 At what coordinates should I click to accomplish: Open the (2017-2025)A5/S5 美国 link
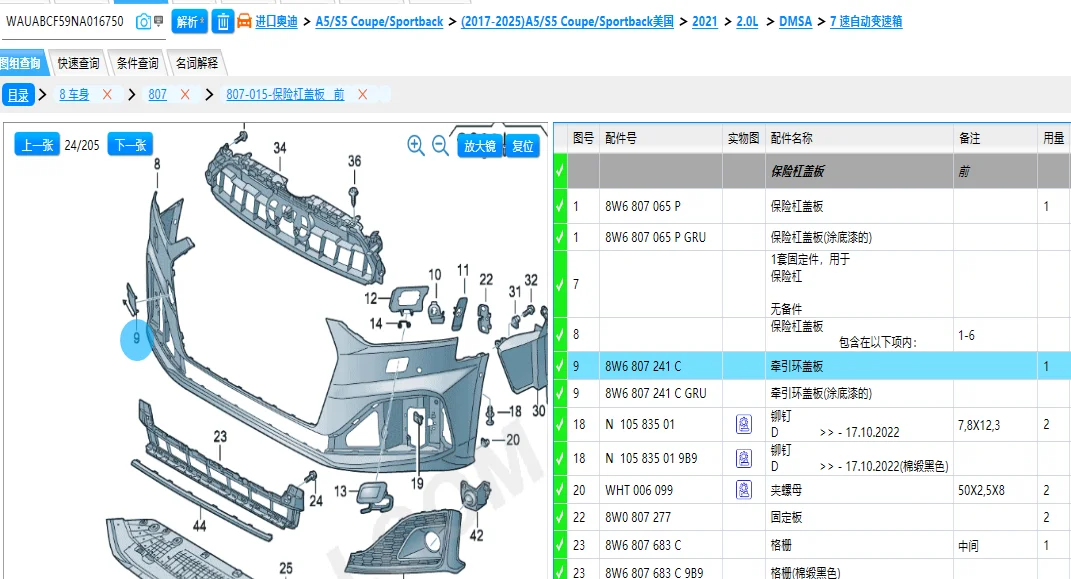pos(568,22)
